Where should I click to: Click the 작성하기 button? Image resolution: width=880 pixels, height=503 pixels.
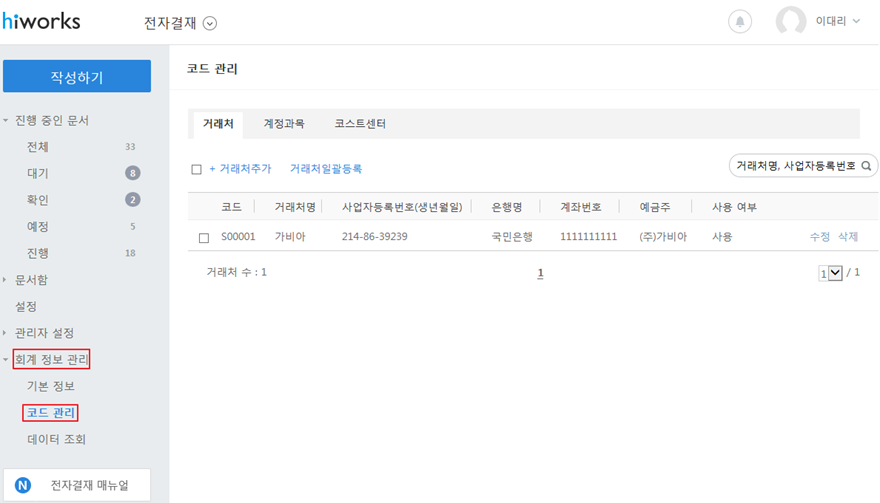77,76
